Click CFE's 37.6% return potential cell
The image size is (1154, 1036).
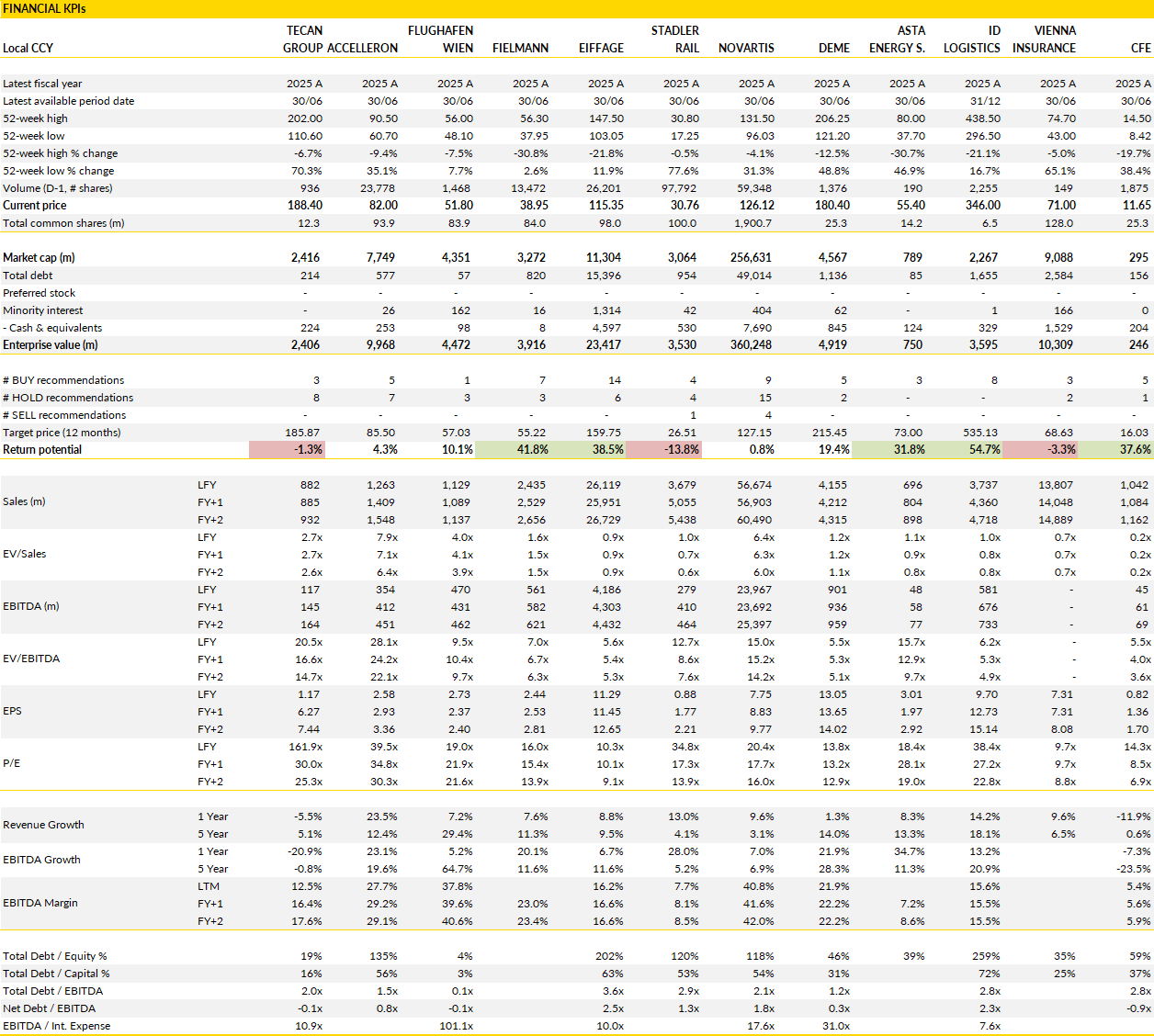tap(1115, 450)
